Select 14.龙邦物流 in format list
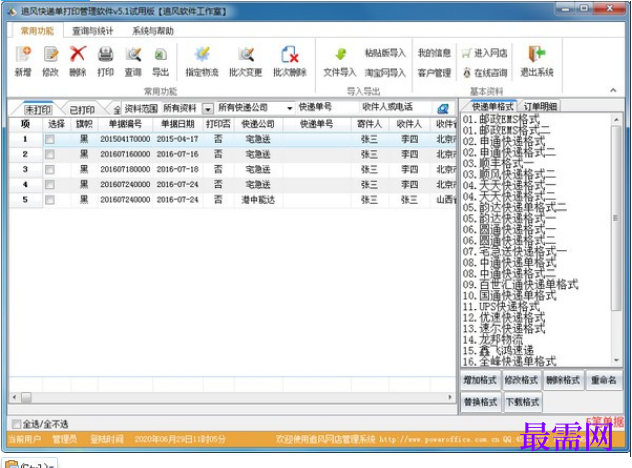The image size is (632, 468). [493, 339]
